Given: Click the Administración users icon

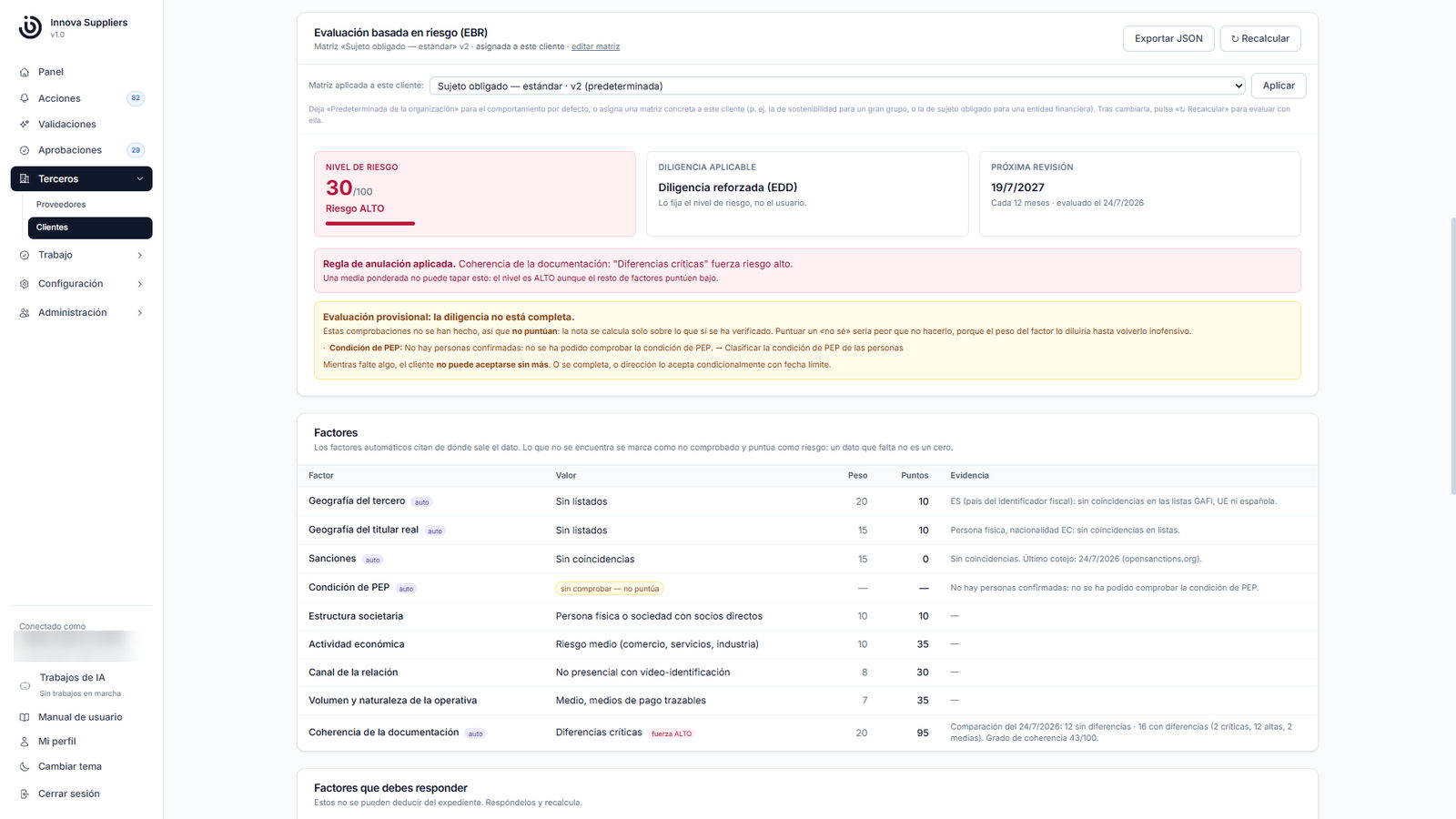Looking at the screenshot, I should [25, 313].
